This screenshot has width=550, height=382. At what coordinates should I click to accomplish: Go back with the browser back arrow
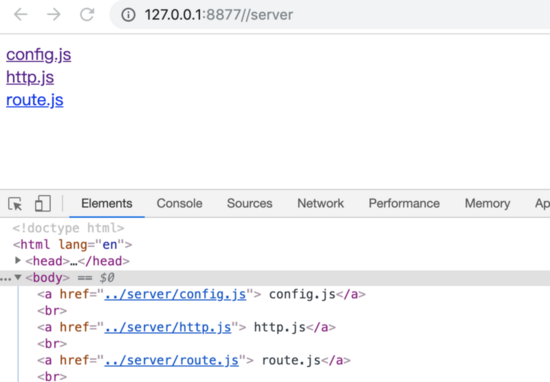pos(20,14)
